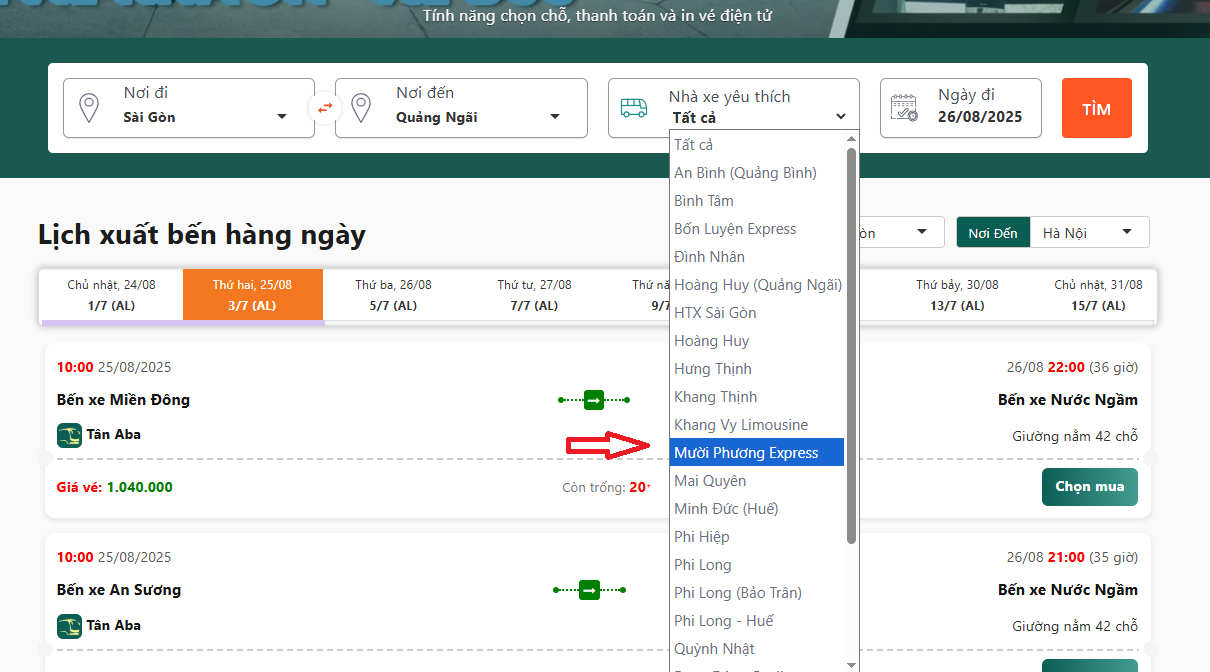Click the calendar icon beside Ngày đi
The image size is (1210, 672).
tap(904, 108)
